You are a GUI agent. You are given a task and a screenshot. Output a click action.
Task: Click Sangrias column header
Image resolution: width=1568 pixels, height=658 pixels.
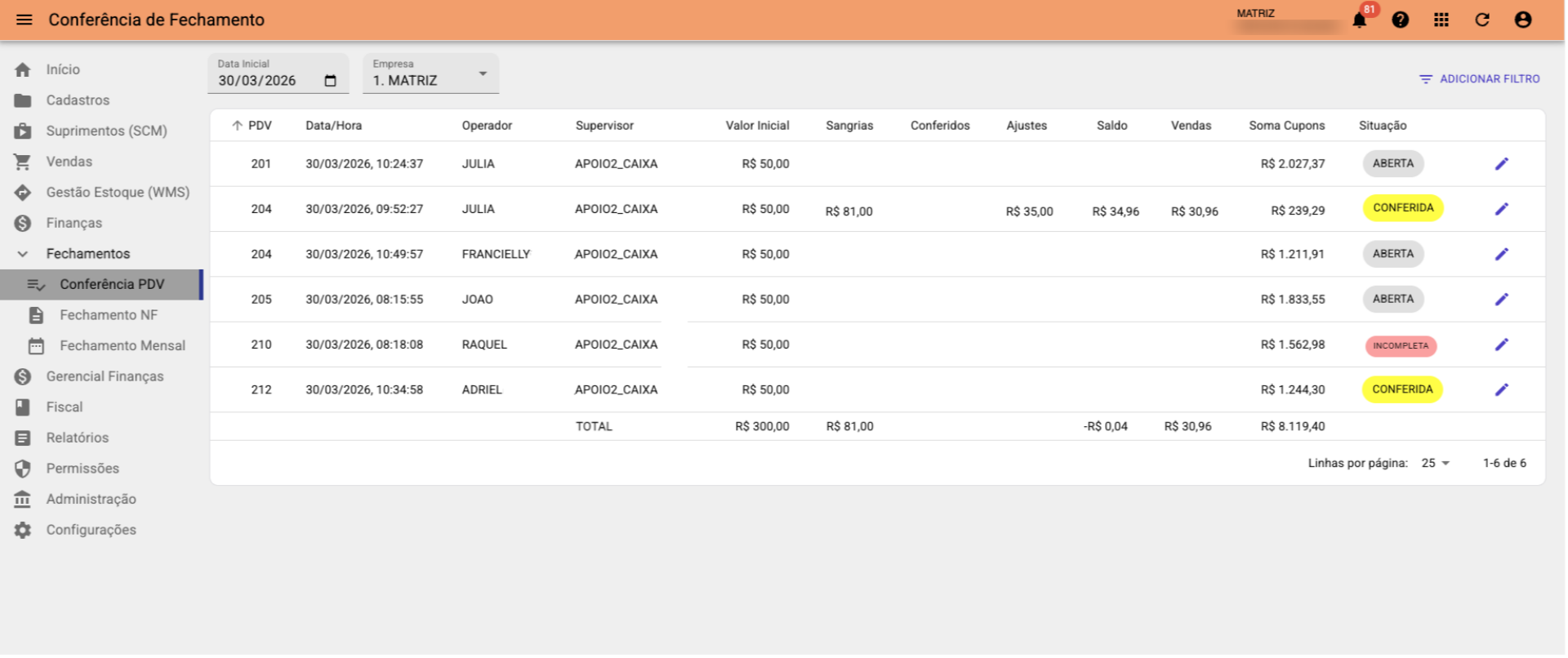click(849, 126)
